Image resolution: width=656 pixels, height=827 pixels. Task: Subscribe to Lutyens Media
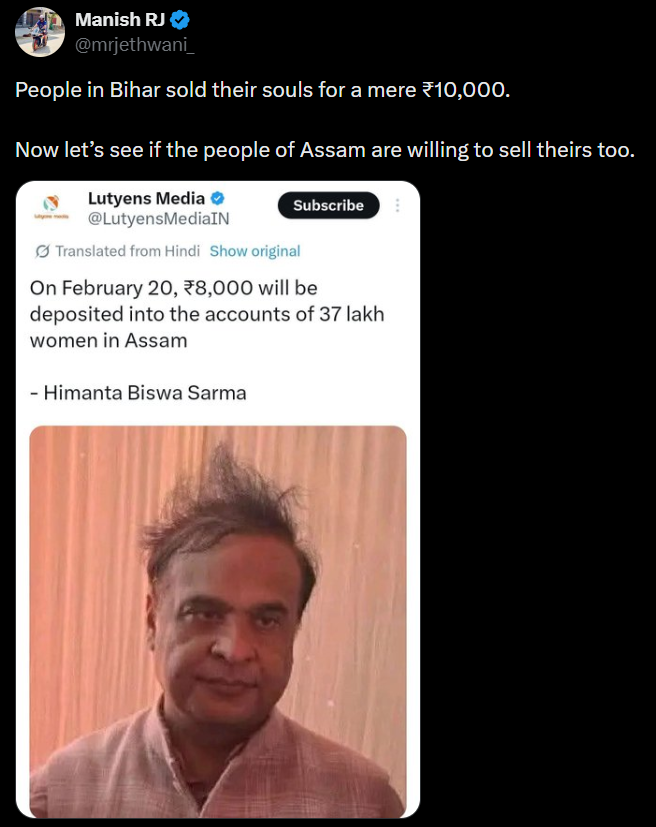[328, 205]
